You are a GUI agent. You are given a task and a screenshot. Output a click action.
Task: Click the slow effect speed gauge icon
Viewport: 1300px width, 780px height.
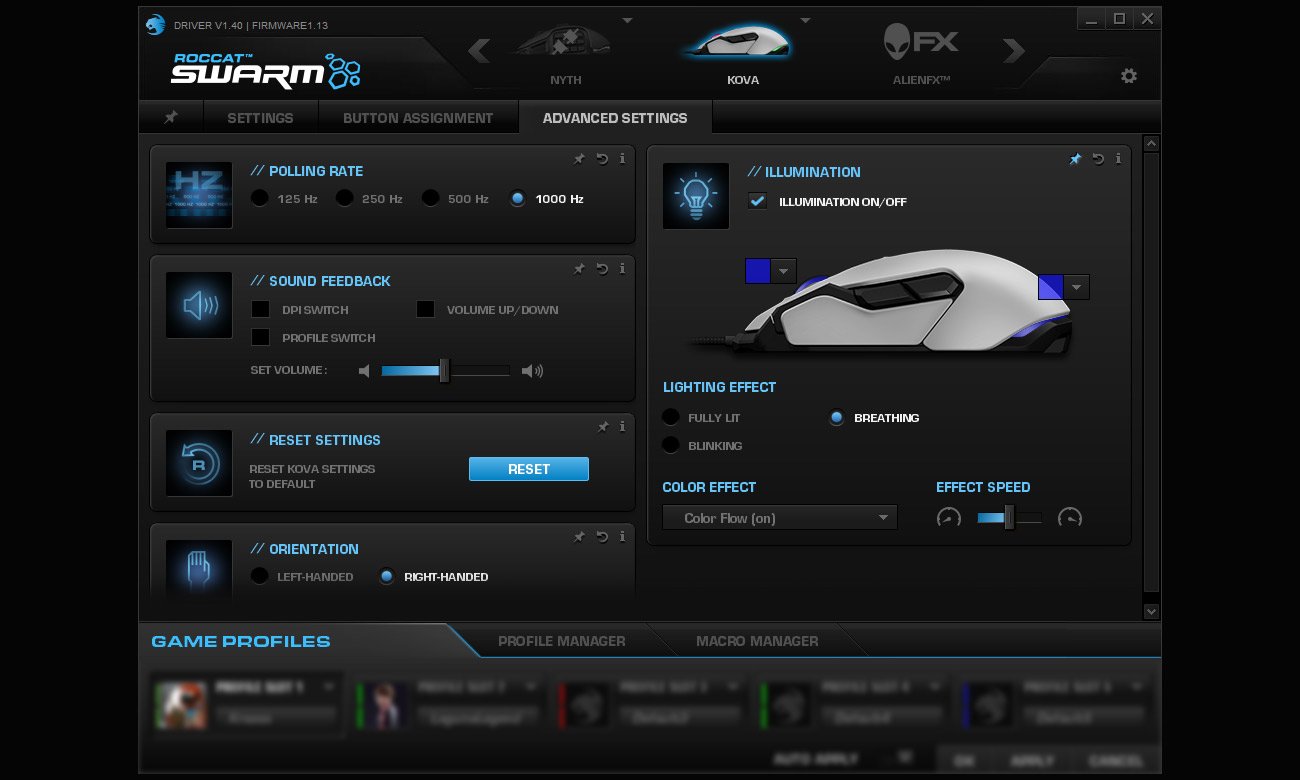click(x=949, y=518)
